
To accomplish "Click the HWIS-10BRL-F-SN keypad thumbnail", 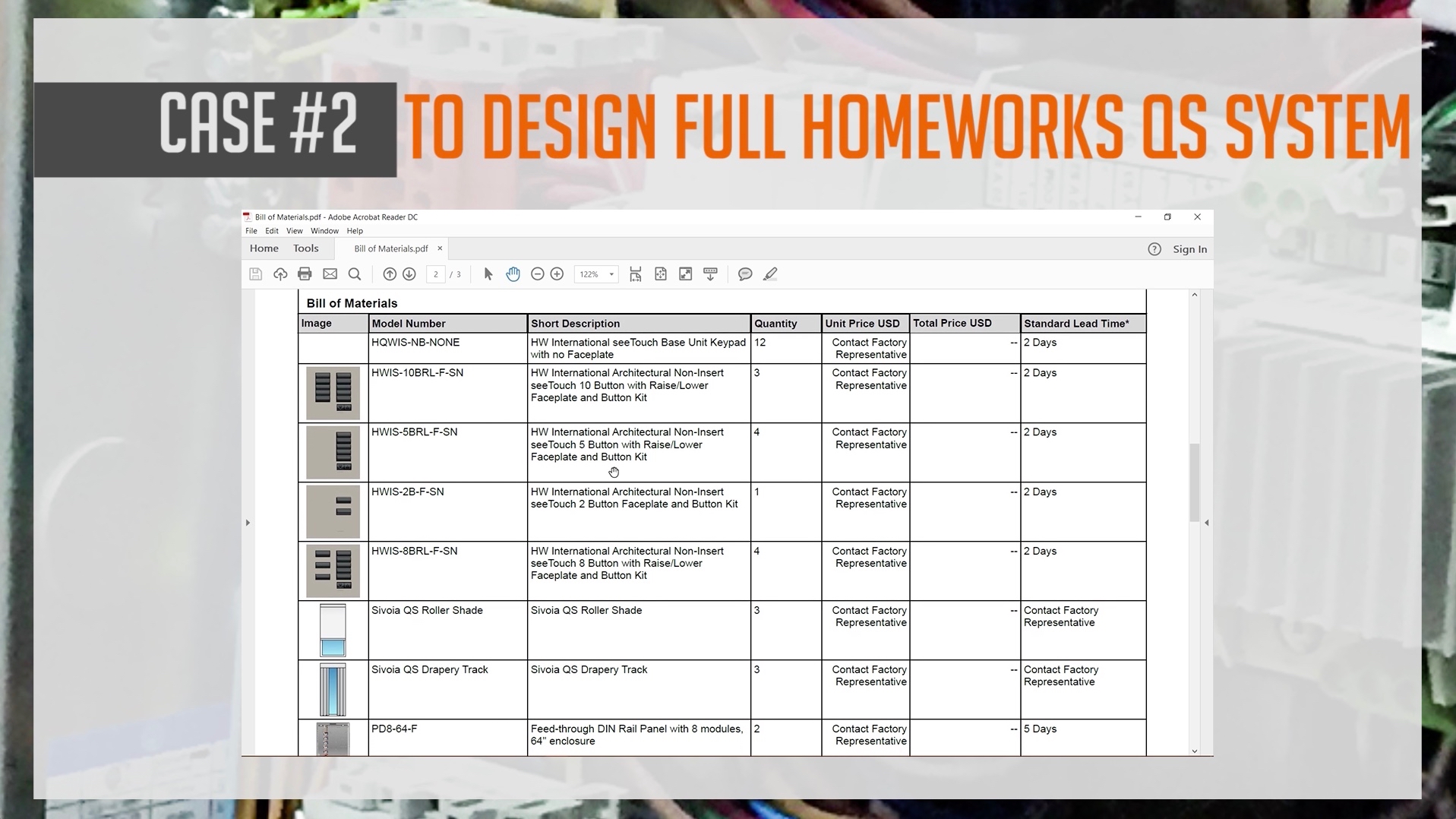I will [x=333, y=394].
